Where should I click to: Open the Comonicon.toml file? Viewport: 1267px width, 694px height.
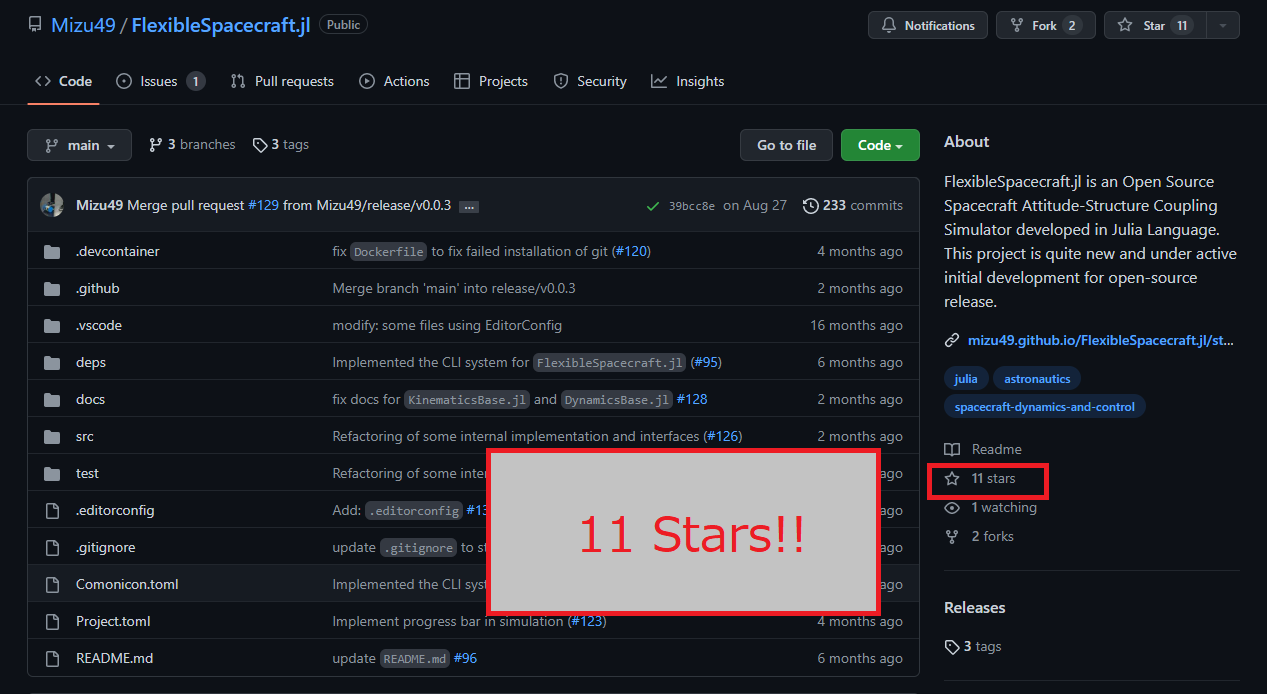[127, 584]
